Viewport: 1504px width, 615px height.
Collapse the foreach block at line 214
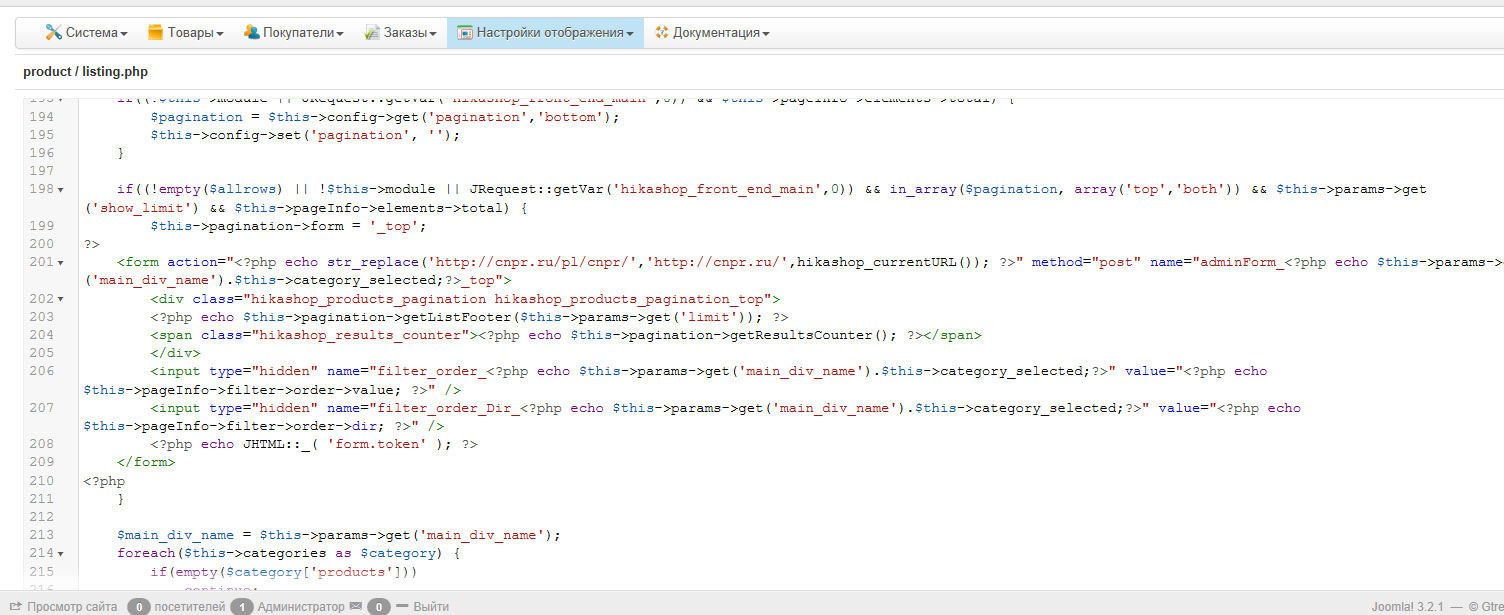pos(61,554)
